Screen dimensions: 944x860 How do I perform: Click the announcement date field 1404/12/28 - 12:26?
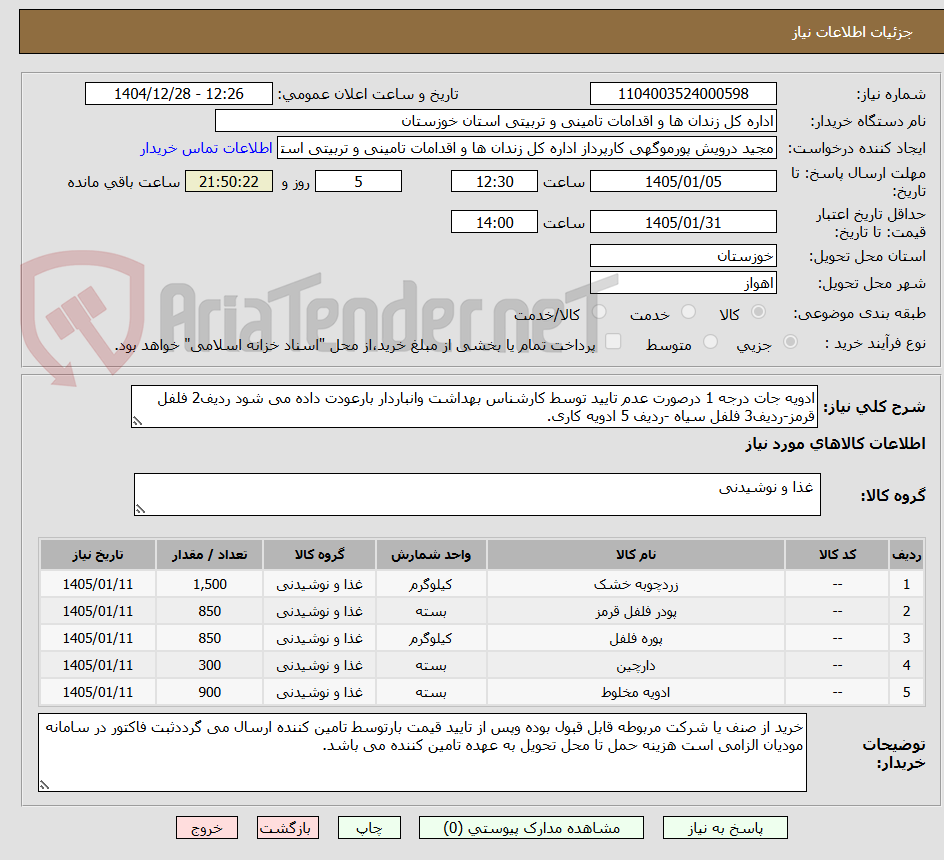pos(179,94)
